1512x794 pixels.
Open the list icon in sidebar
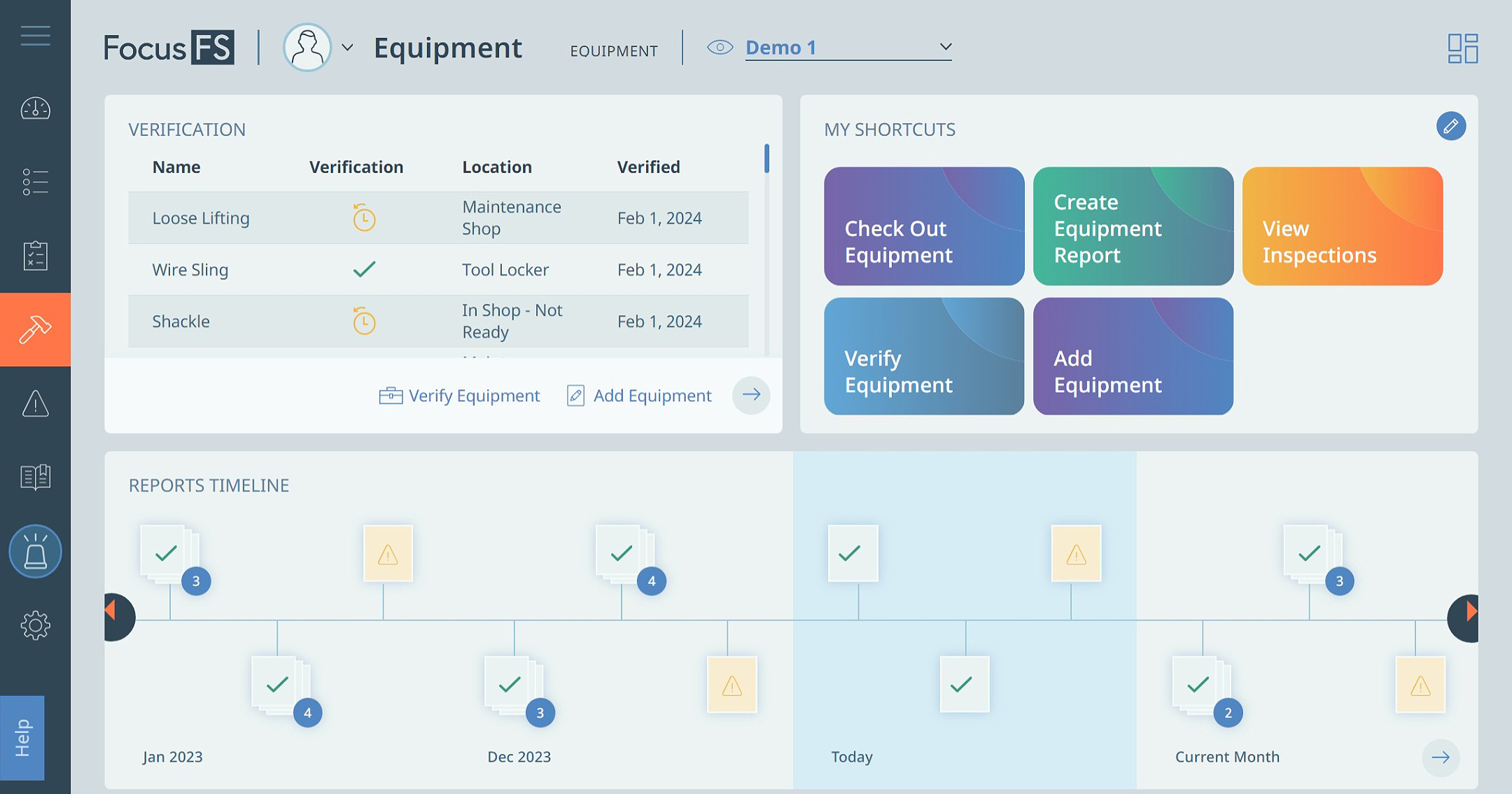[x=35, y=182]
